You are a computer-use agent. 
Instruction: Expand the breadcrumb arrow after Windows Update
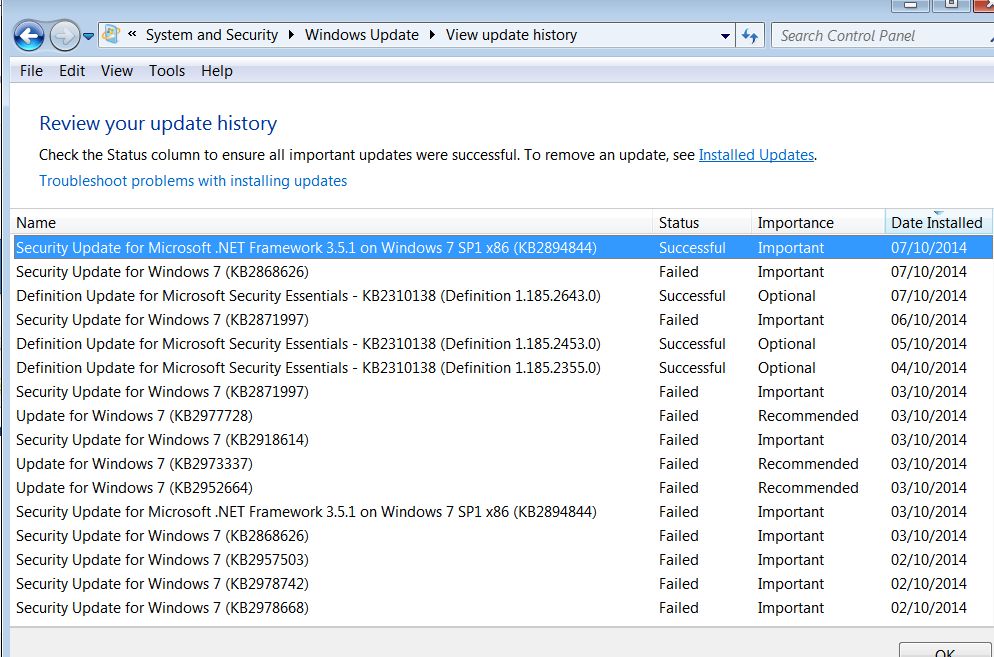click(x=432, y=35)
